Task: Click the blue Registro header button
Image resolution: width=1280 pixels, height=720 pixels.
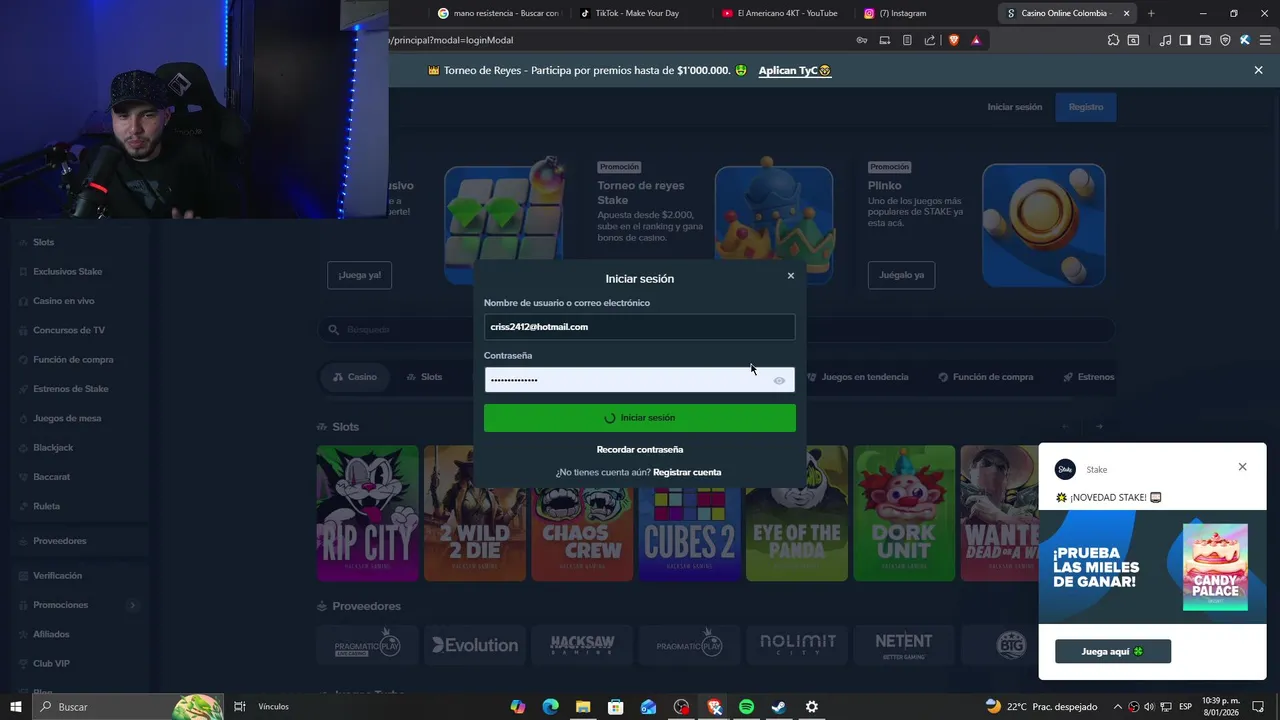Action: point(1086,107)
